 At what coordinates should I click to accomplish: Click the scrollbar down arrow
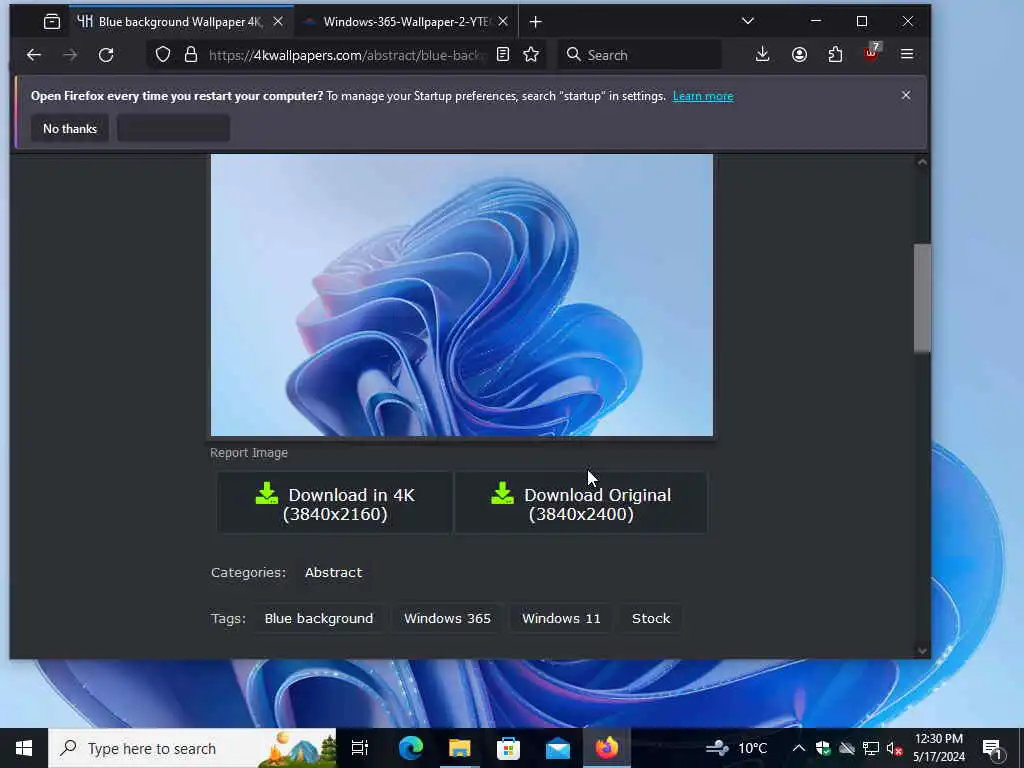click(x=922, y=650)
